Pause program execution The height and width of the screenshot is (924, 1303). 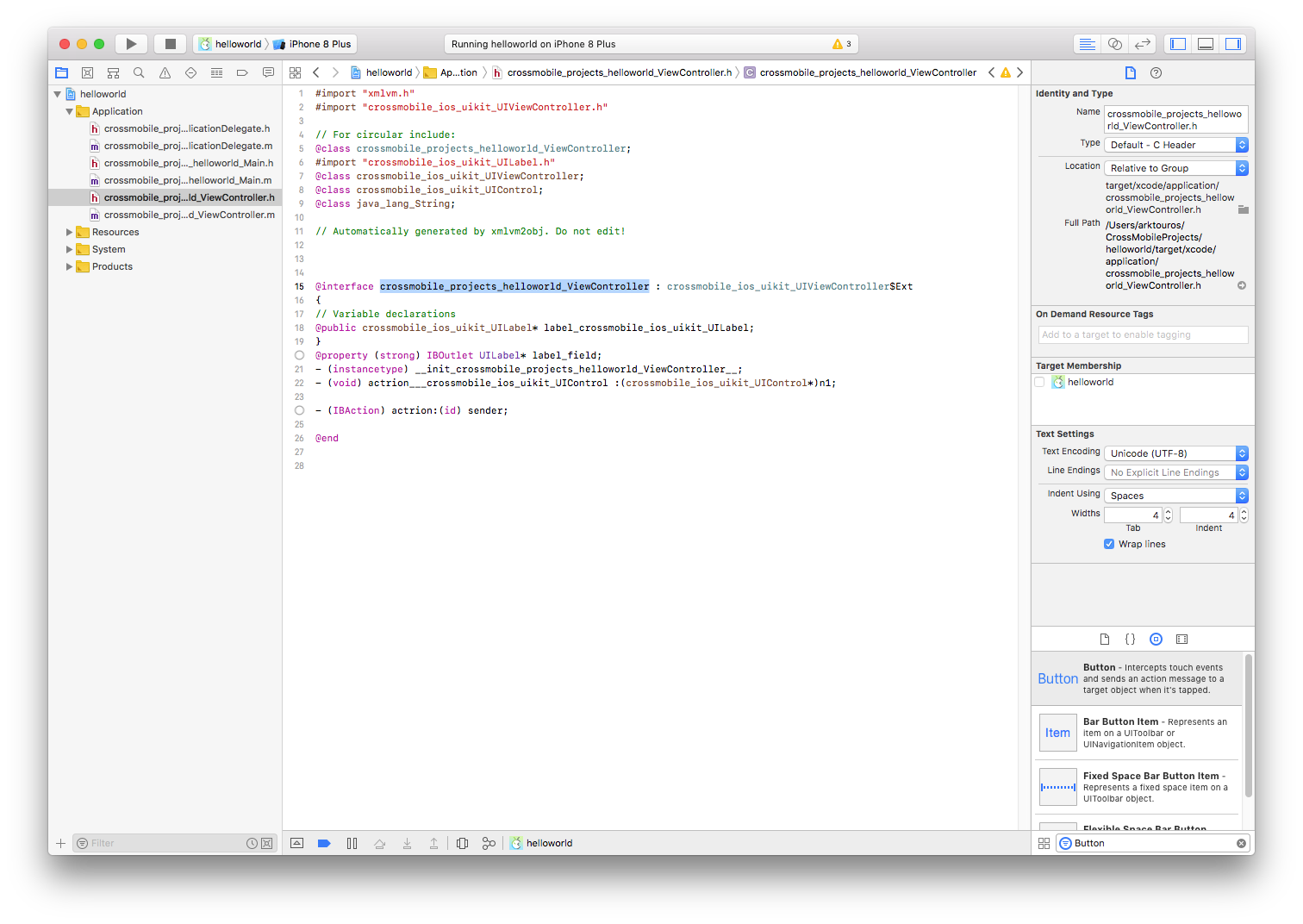point(352,843)
